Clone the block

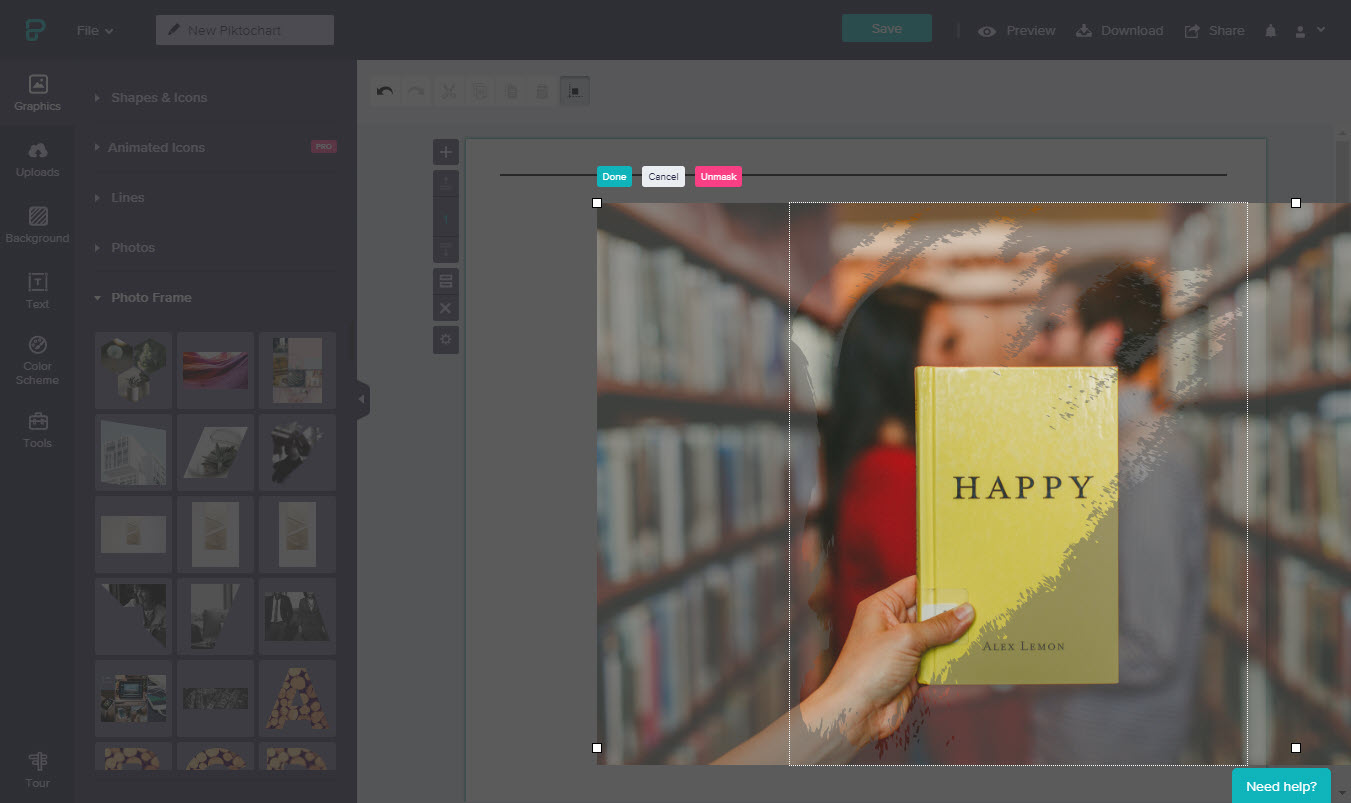(x=446, y=280)
